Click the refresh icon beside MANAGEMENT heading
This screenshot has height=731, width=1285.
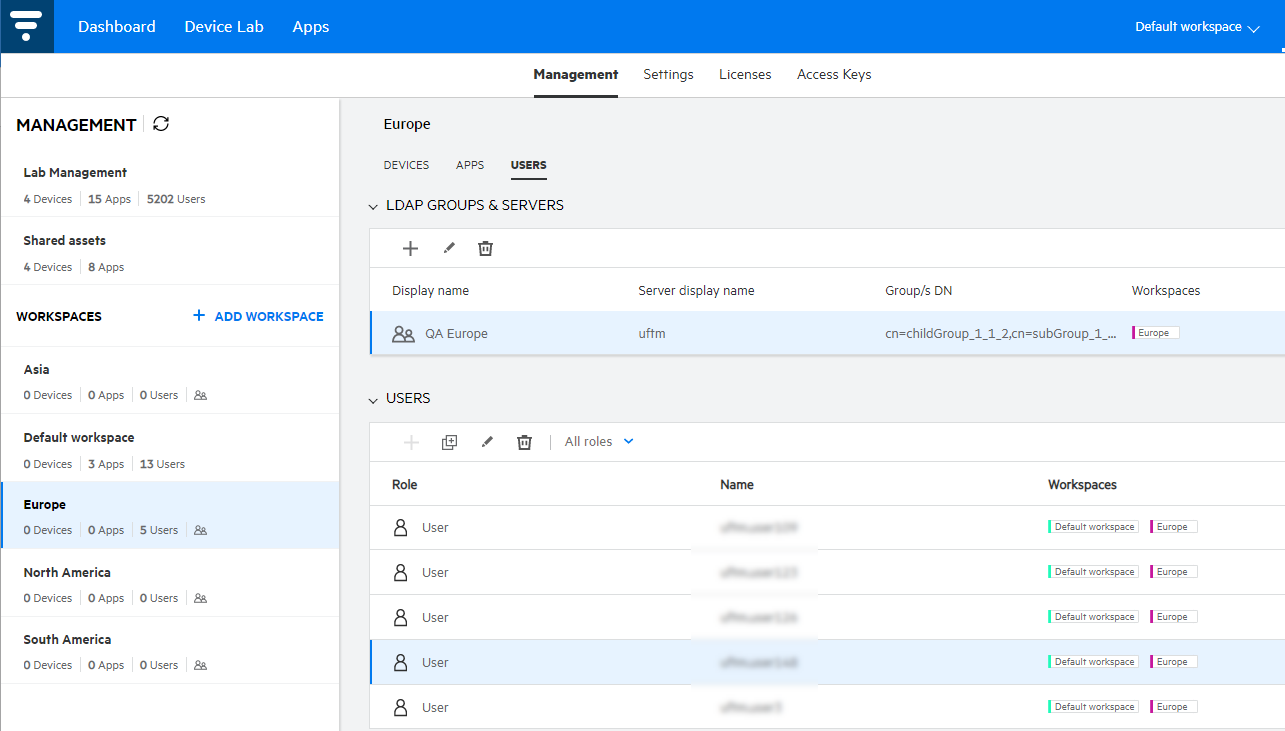161,124
